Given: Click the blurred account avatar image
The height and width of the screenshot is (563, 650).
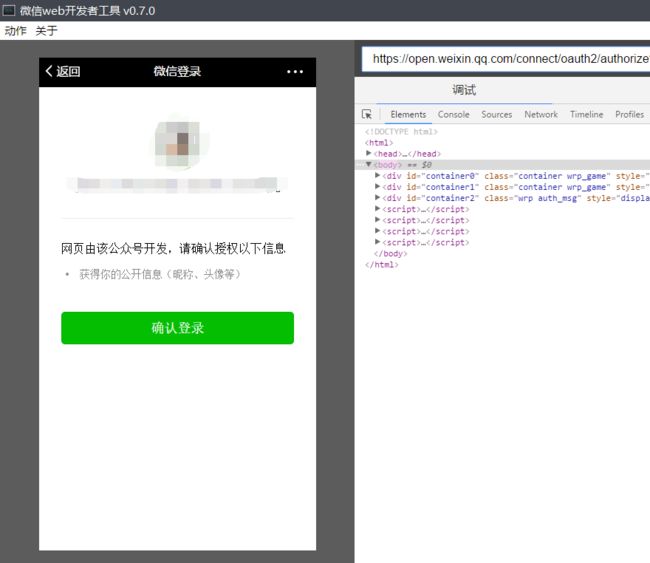Looking at the screenshot, I should click(x=177, y=143).
